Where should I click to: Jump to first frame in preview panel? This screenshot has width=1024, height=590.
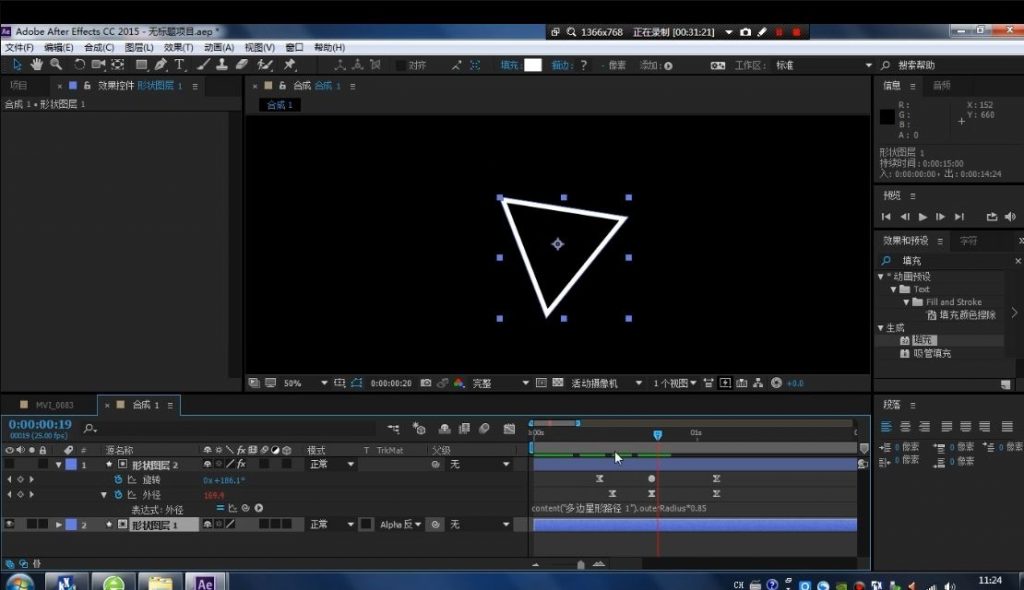point(886,217)
